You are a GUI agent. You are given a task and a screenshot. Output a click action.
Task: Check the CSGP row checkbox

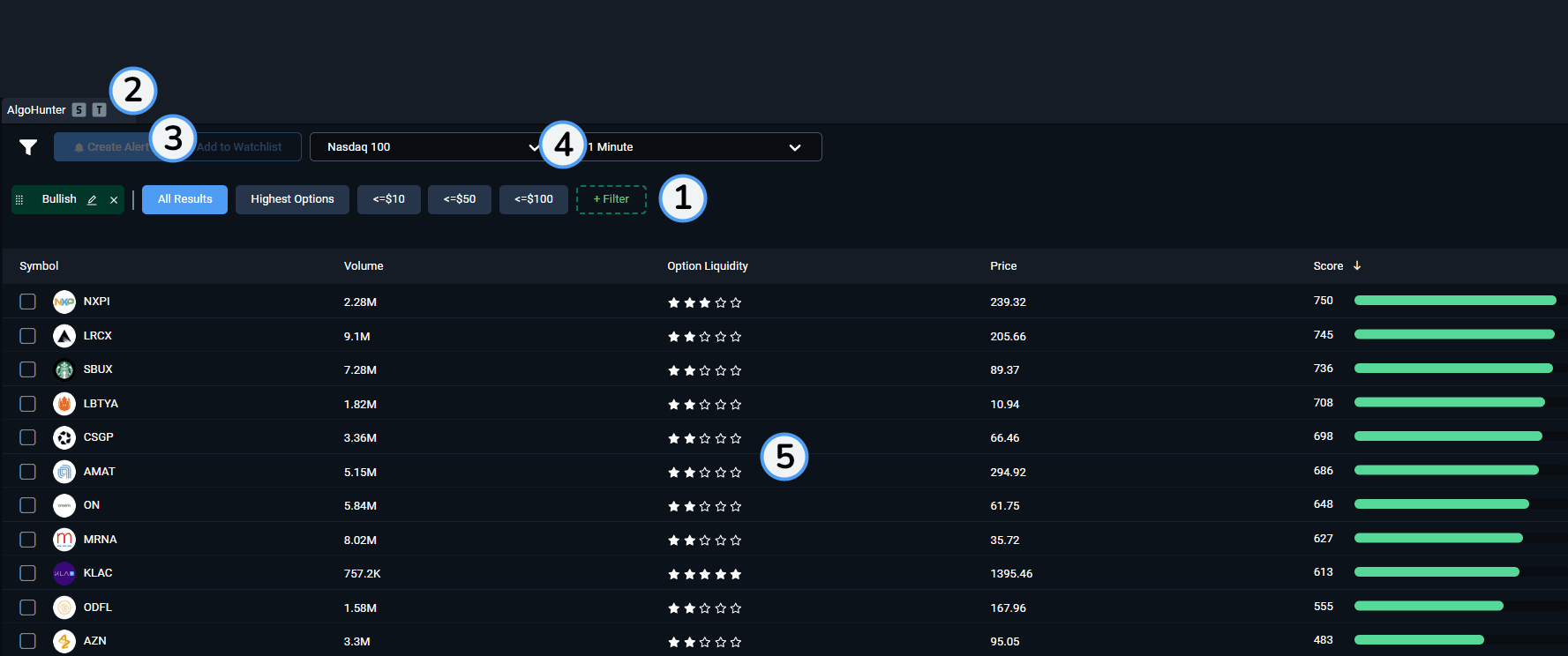tap(28, 437)
